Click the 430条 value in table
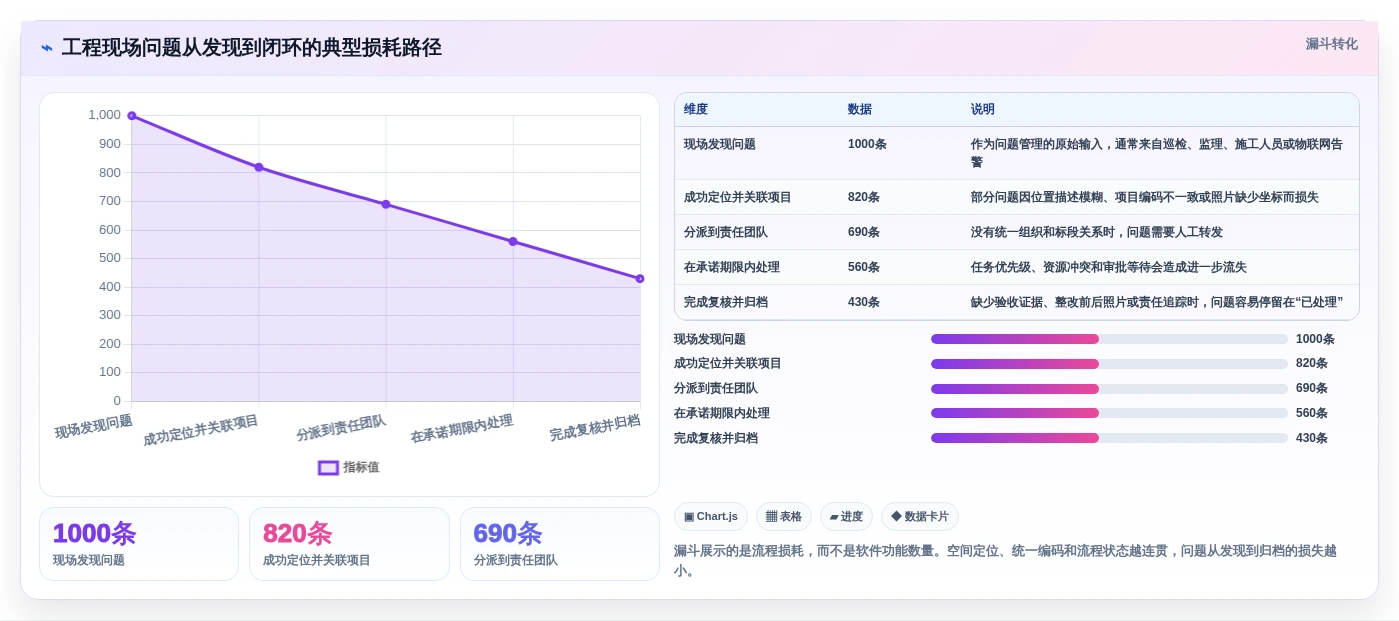The width and height of the screenshot is (1399, 621). [864, 302]
